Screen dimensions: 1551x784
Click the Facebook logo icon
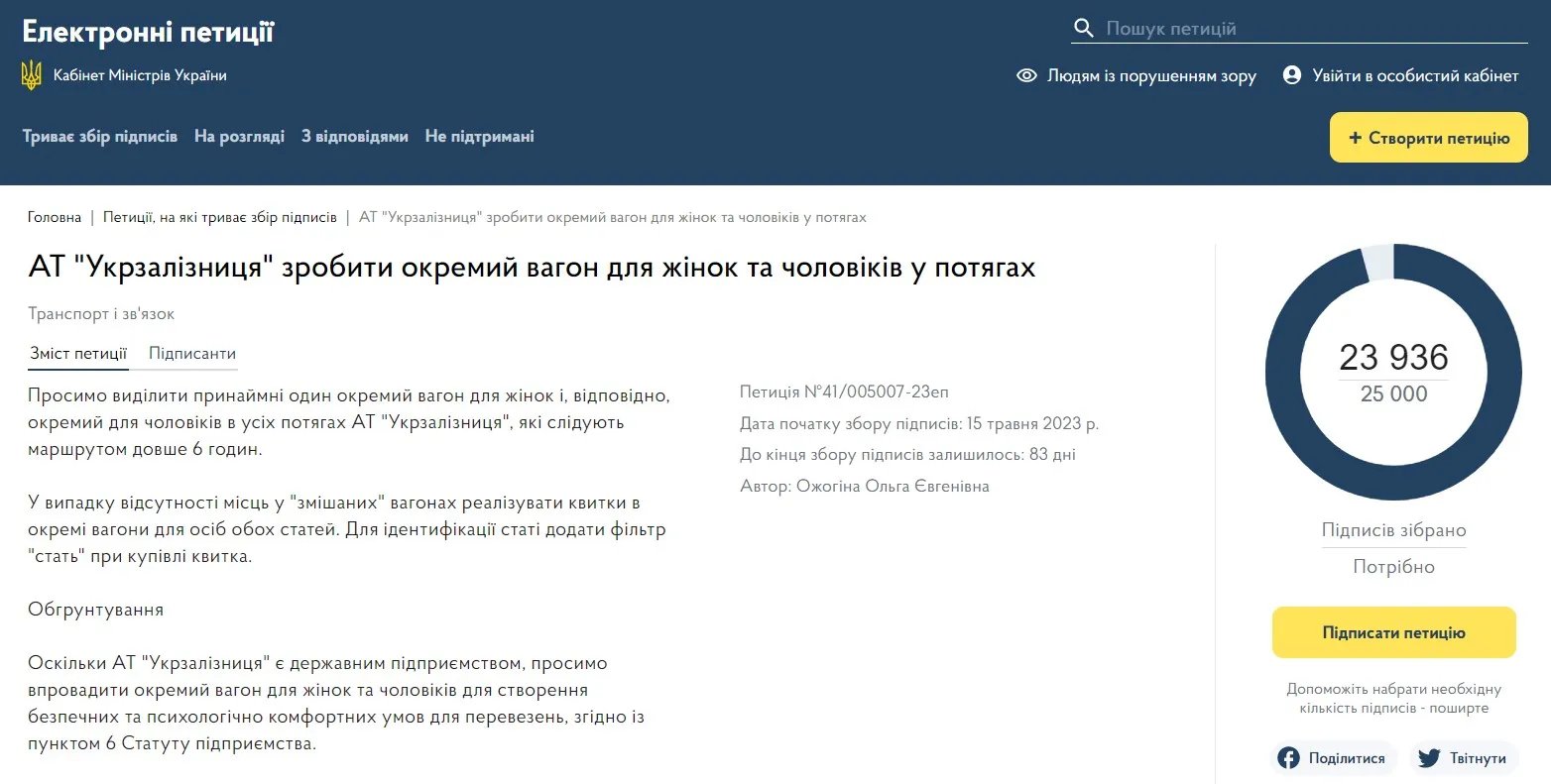point(1288,758)
